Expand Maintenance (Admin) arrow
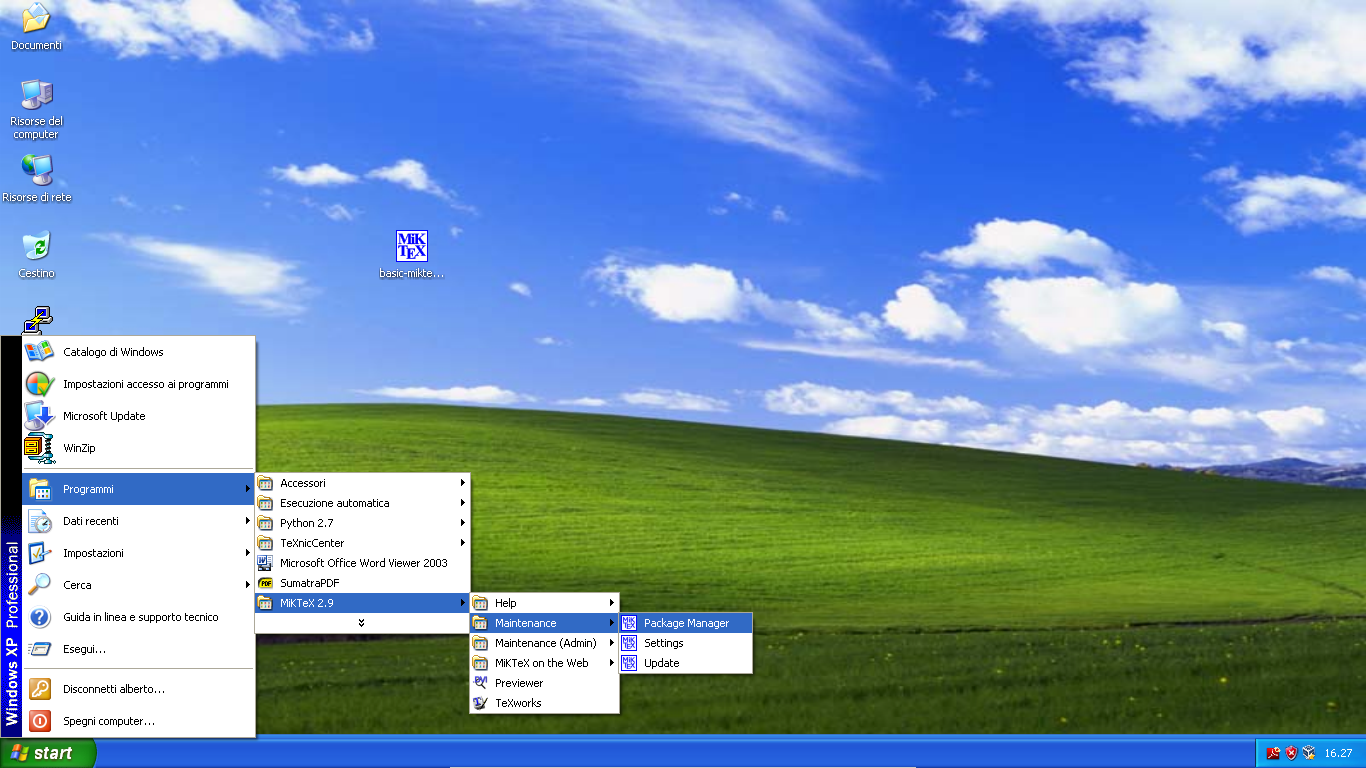 click(x=612, y=643)
